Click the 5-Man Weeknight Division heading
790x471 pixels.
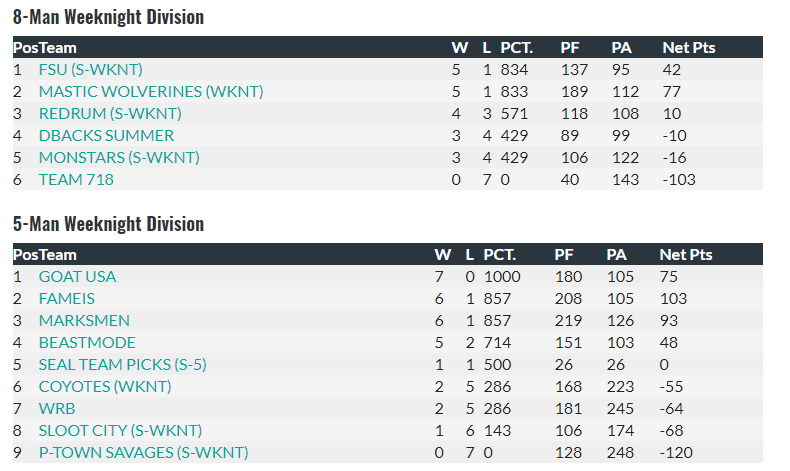(108, 224)
